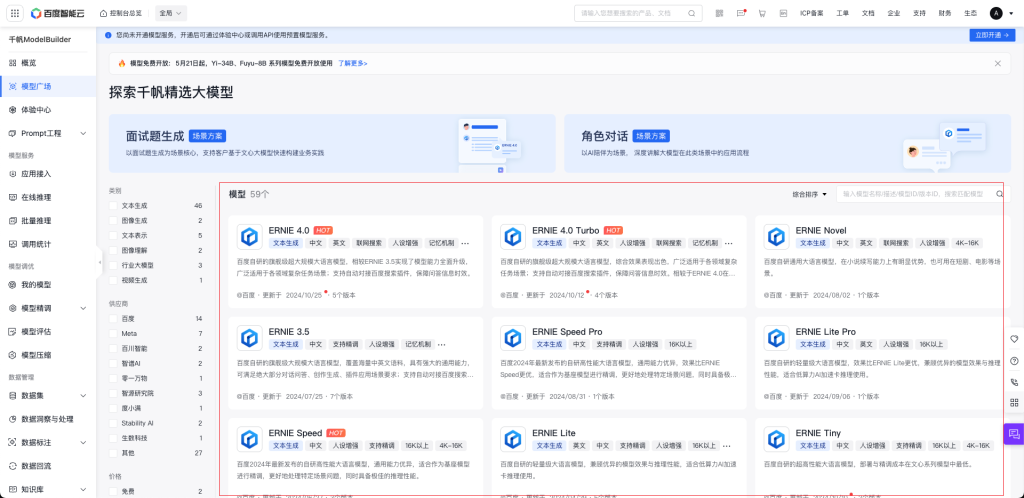Click the ERNIE 4.0 Turbo model logo

tap(513, 237)
